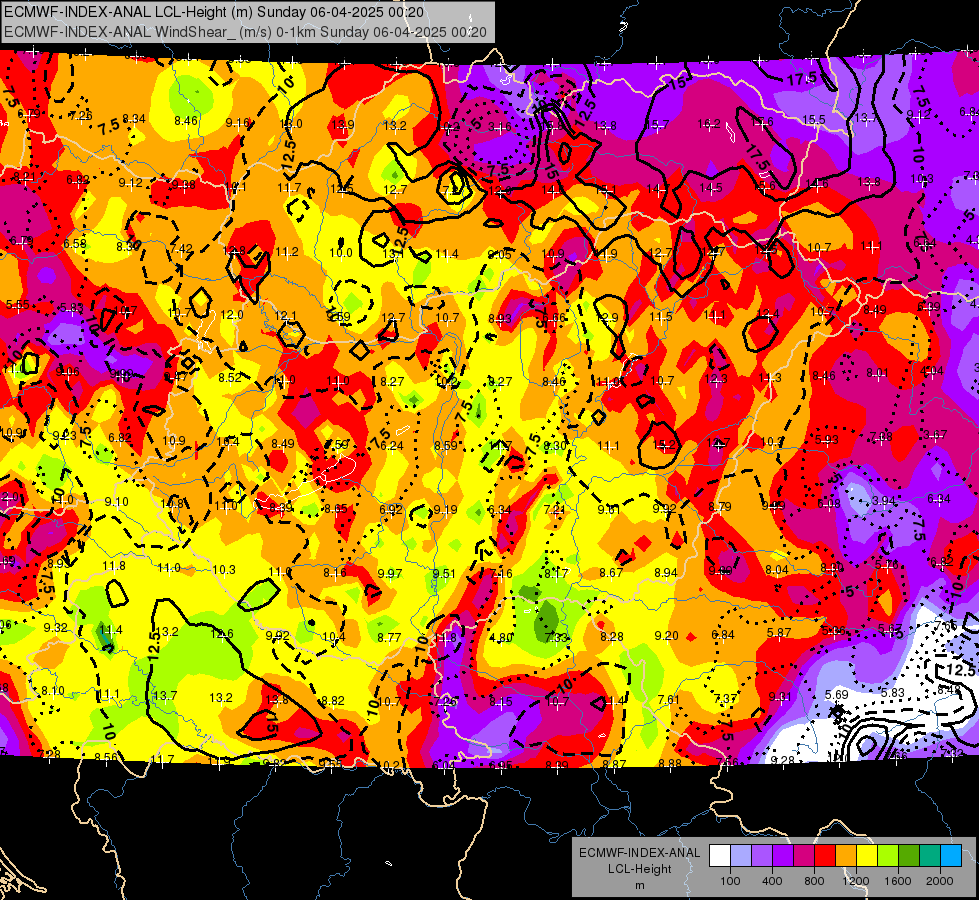The width and height of the screenshot is (979, 900).
Task: Click the dark green legend swatch right of 1600
Action: point(908,855)
